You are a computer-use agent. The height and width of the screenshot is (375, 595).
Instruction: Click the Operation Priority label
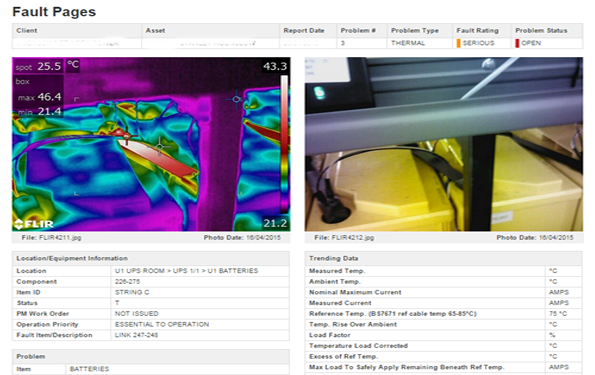[47, 325]
